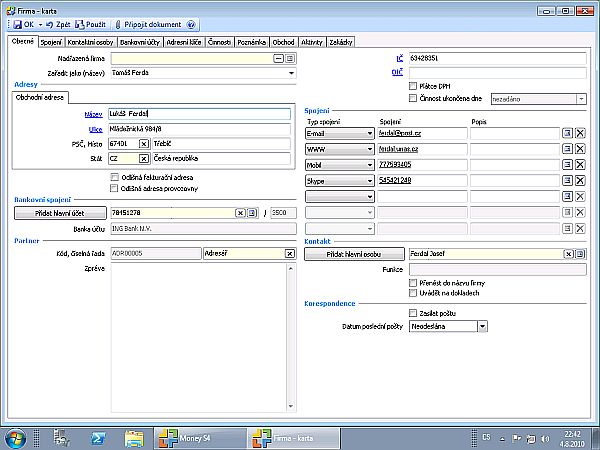Enable Odlišná adresa provozovny checkbox
Viewport: 600px width, 450px height.
tap(114, 188)
